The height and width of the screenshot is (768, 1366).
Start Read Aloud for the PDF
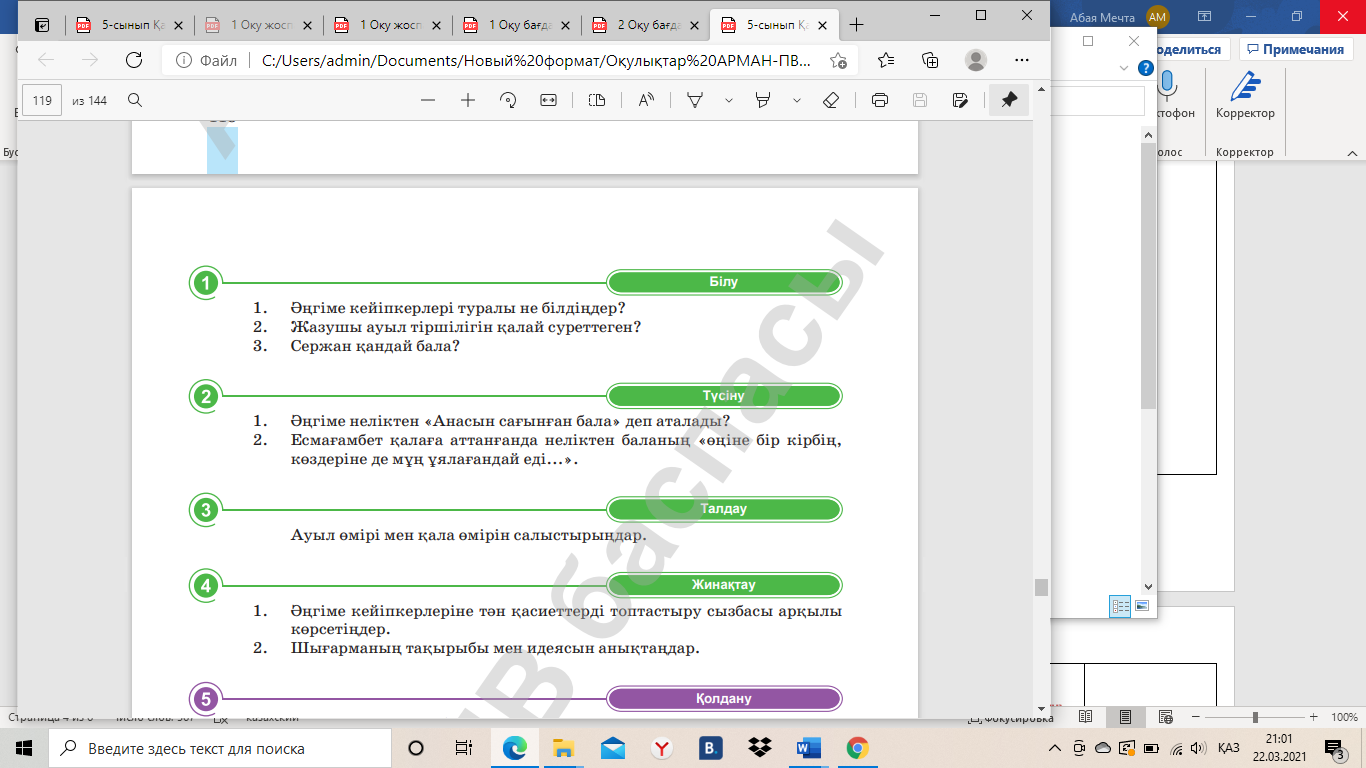646,100
